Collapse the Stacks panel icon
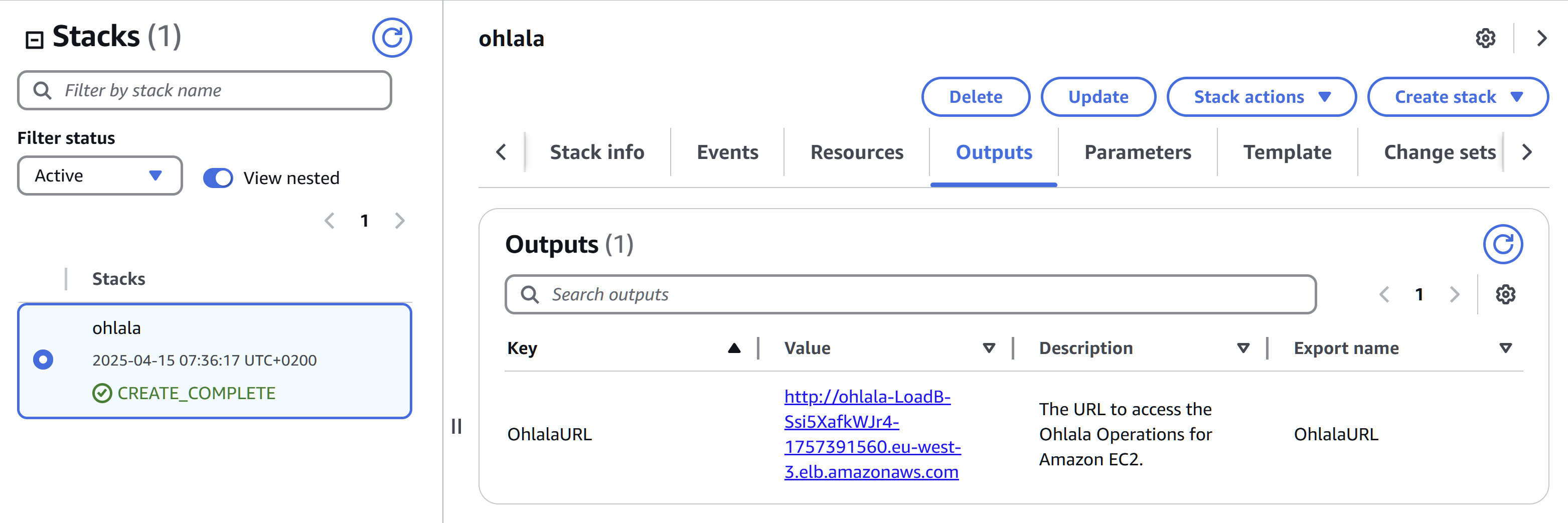 coord(34,40)
